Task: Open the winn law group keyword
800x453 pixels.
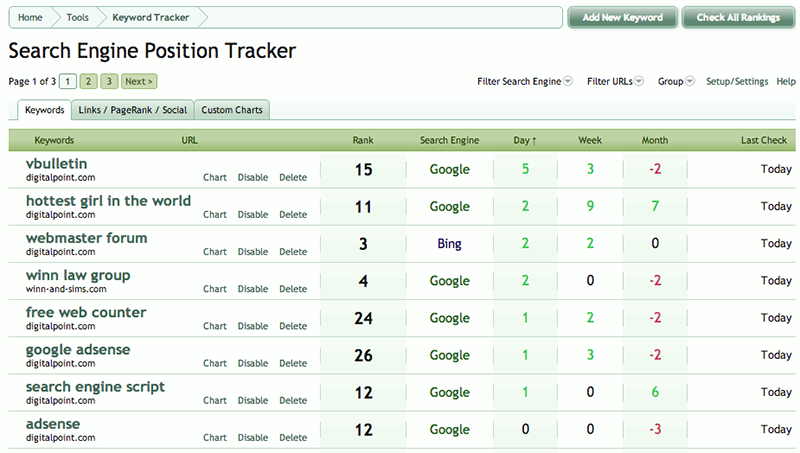Action: (x=78, y=275)
